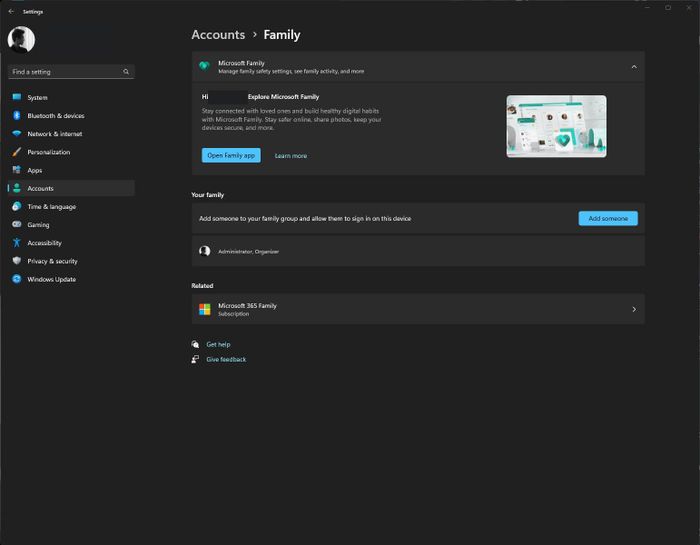Screen dimensions: 700x545
Task: Click the Learn more link
Action: click(291, 156)
